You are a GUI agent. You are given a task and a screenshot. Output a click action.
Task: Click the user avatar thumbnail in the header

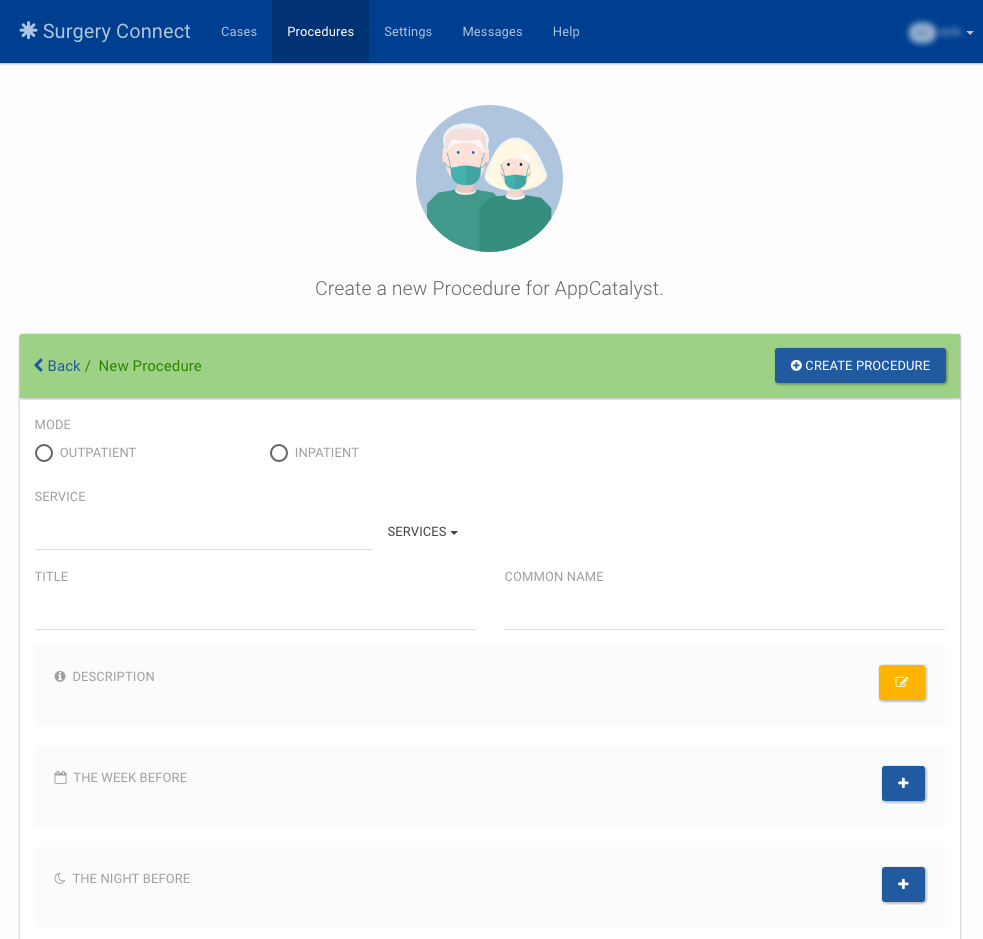click(x=921, y=32)
